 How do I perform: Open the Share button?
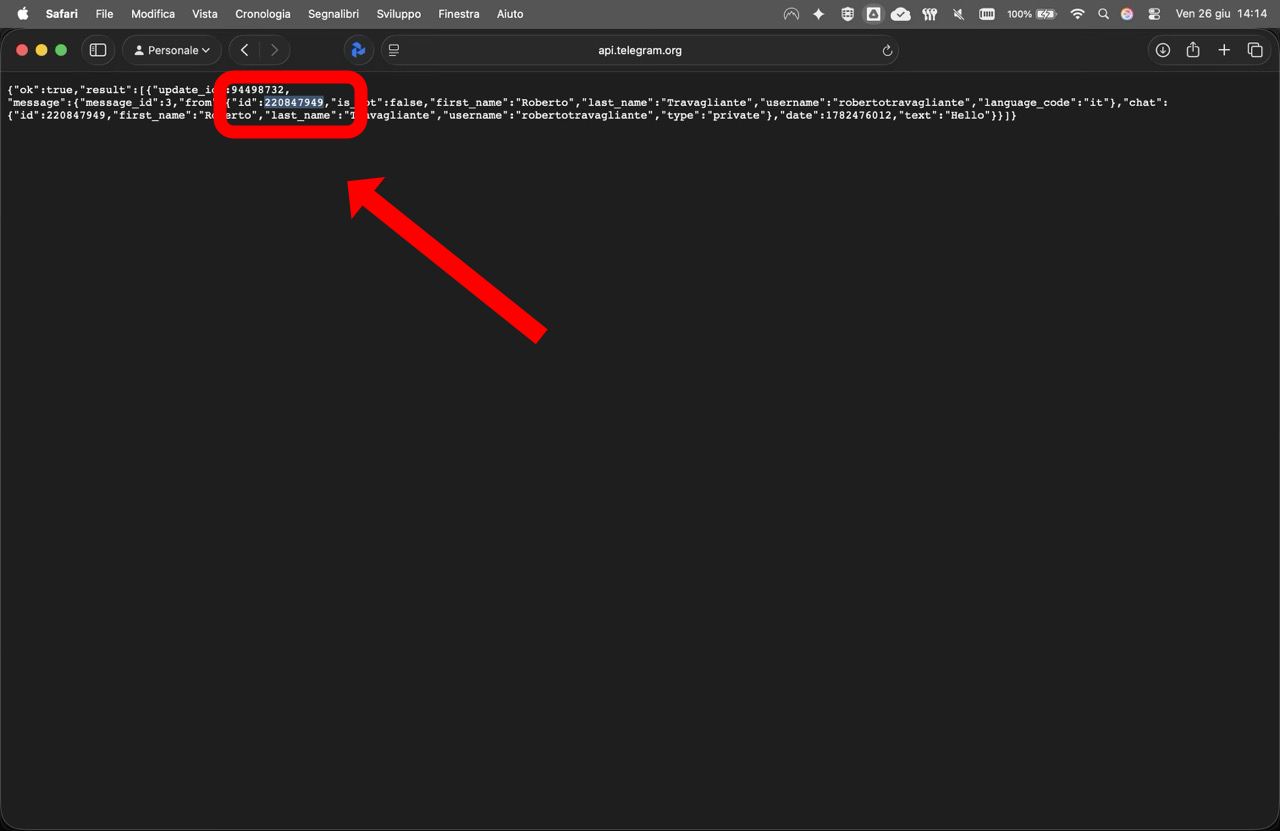(x=1193, y=50)
